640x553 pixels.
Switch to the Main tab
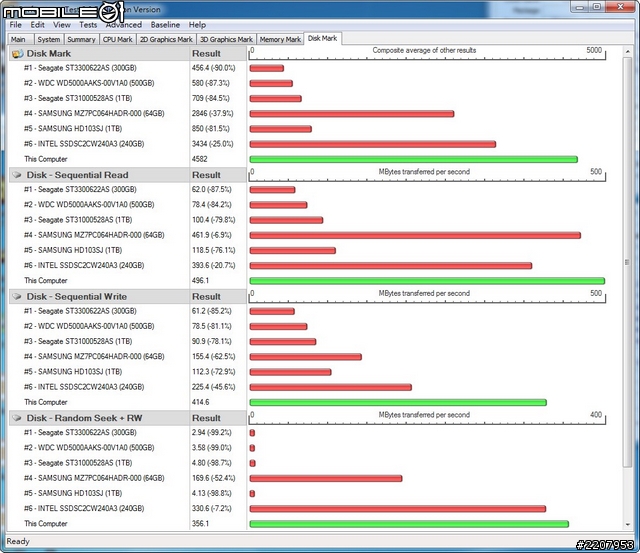pos(20,40)
